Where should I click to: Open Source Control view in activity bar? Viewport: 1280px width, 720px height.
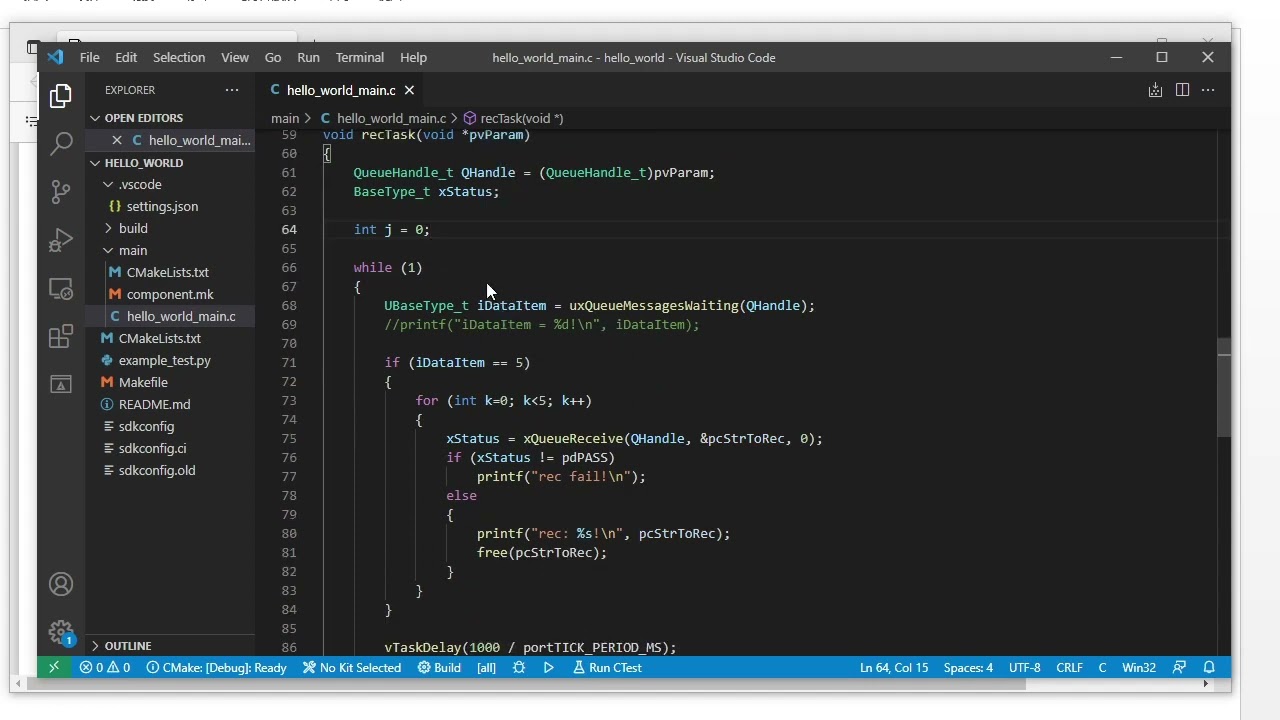point(61,192)
